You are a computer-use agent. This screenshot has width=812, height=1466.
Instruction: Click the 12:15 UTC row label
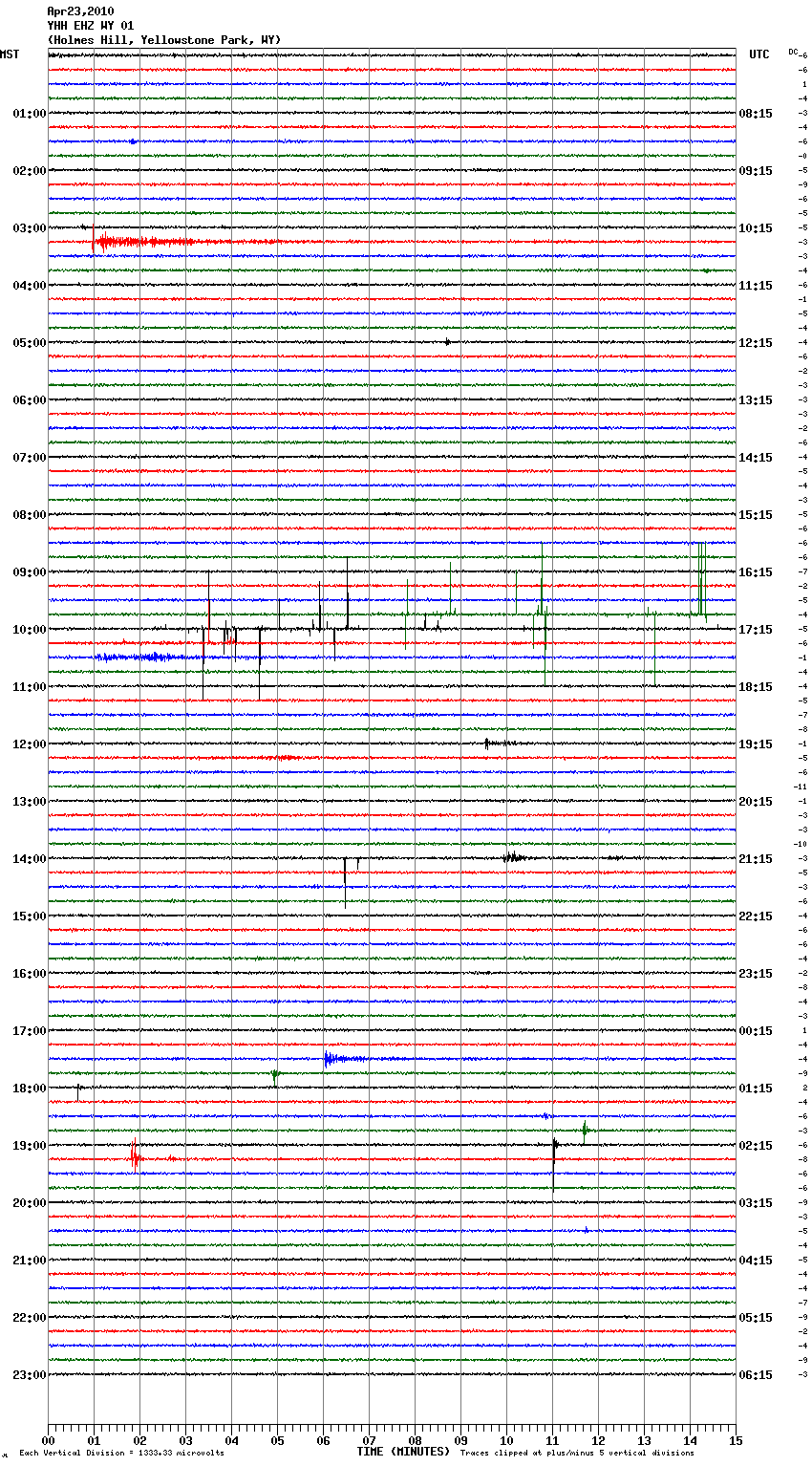click(756, 343)
